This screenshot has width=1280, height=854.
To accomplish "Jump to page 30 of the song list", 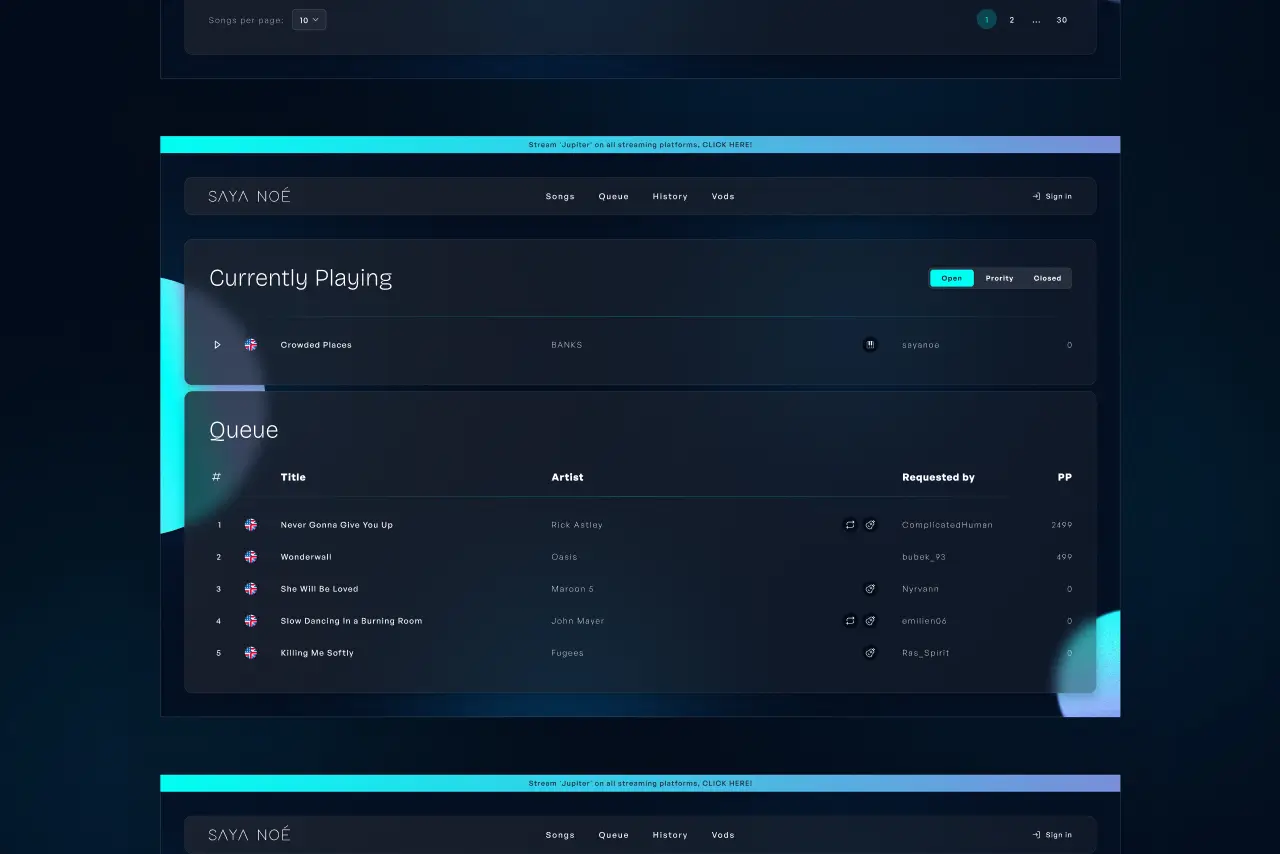I will [1062, 19].
